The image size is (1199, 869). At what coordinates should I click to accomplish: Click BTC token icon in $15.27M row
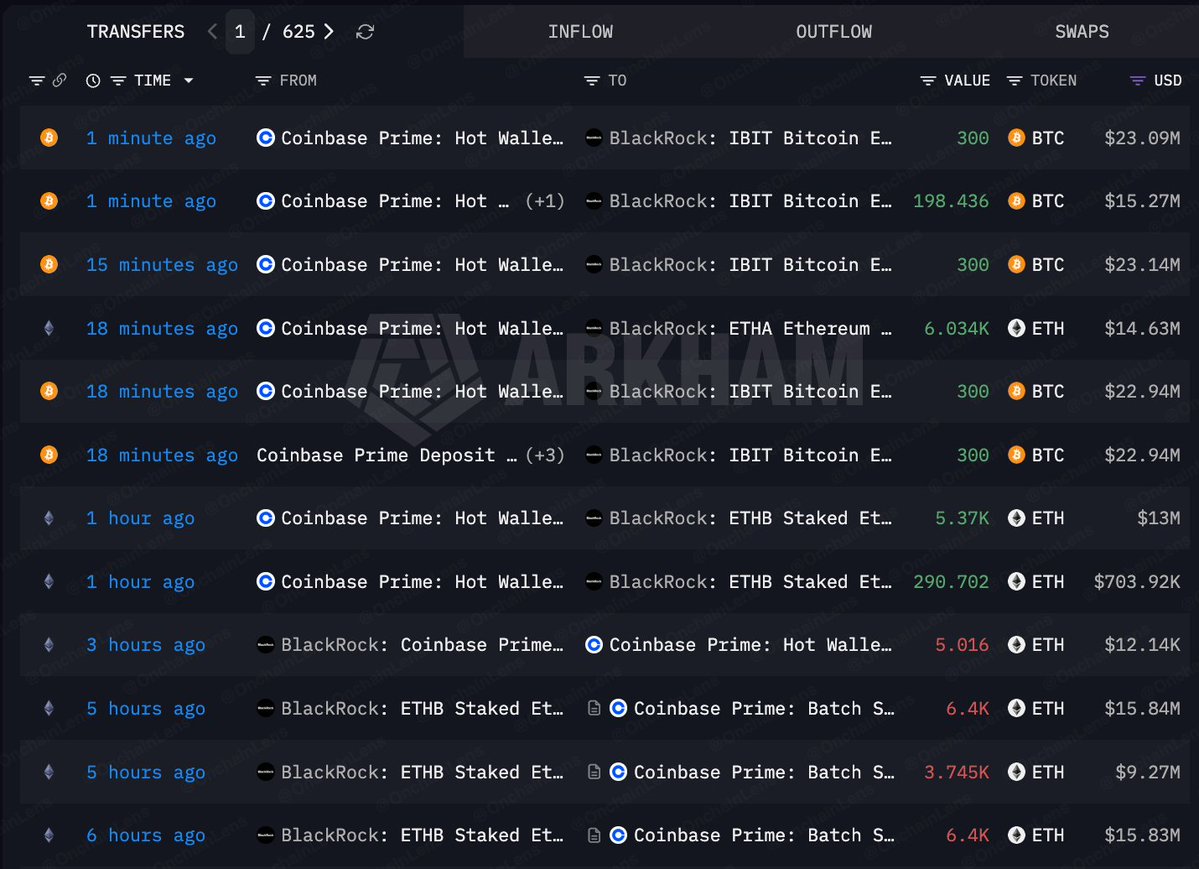pyautogui.click(x=1016, y=201)
